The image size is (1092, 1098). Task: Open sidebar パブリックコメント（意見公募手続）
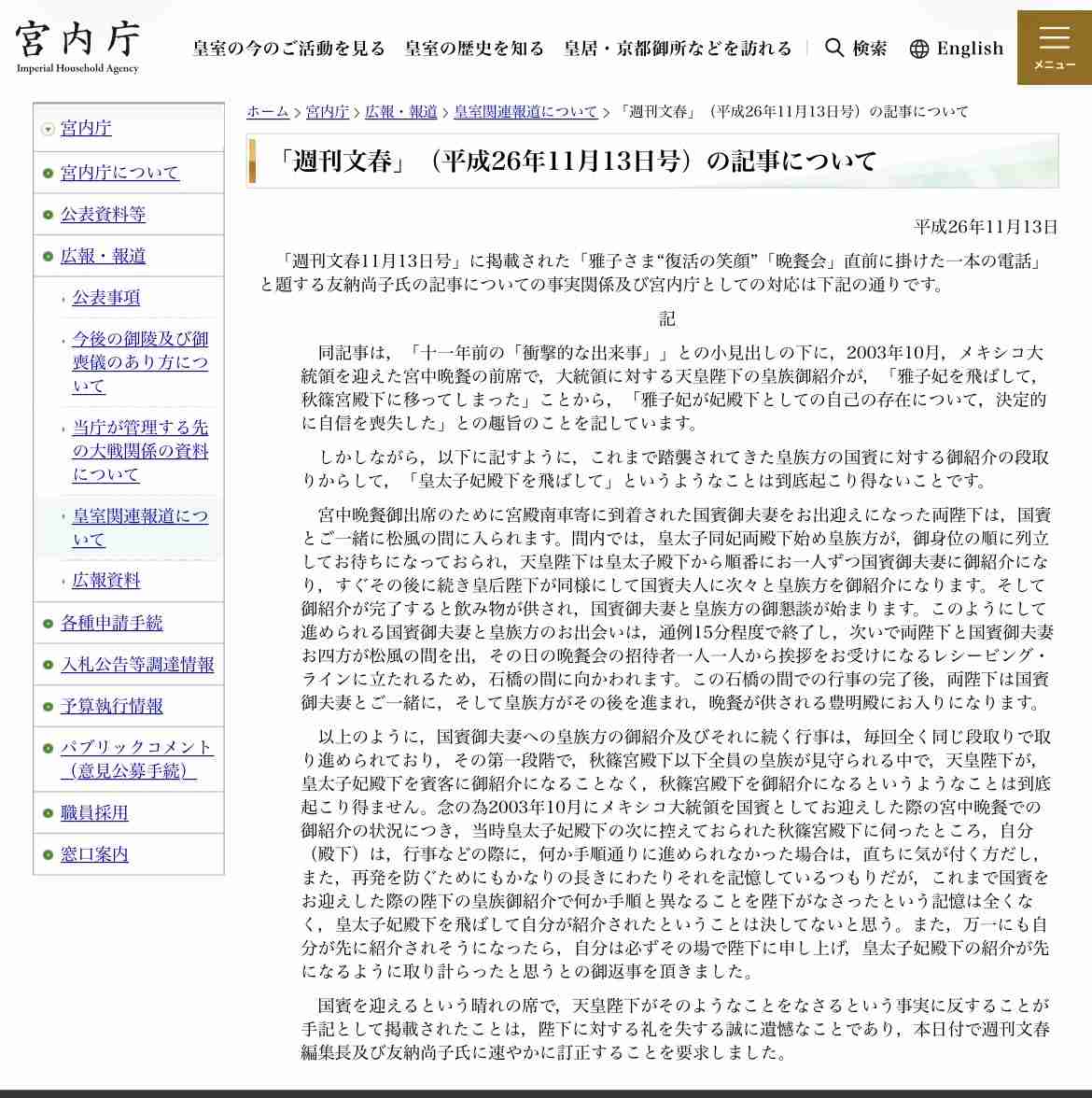(x=136, y=759)
